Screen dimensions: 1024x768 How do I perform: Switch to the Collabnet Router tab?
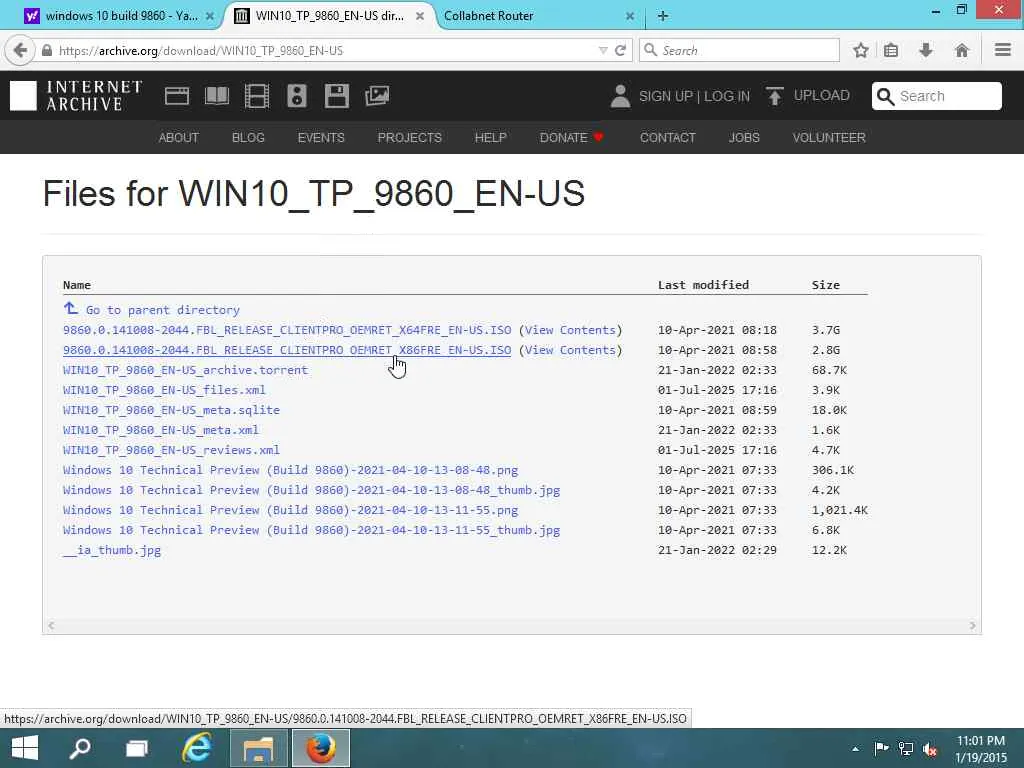(488, 16)
